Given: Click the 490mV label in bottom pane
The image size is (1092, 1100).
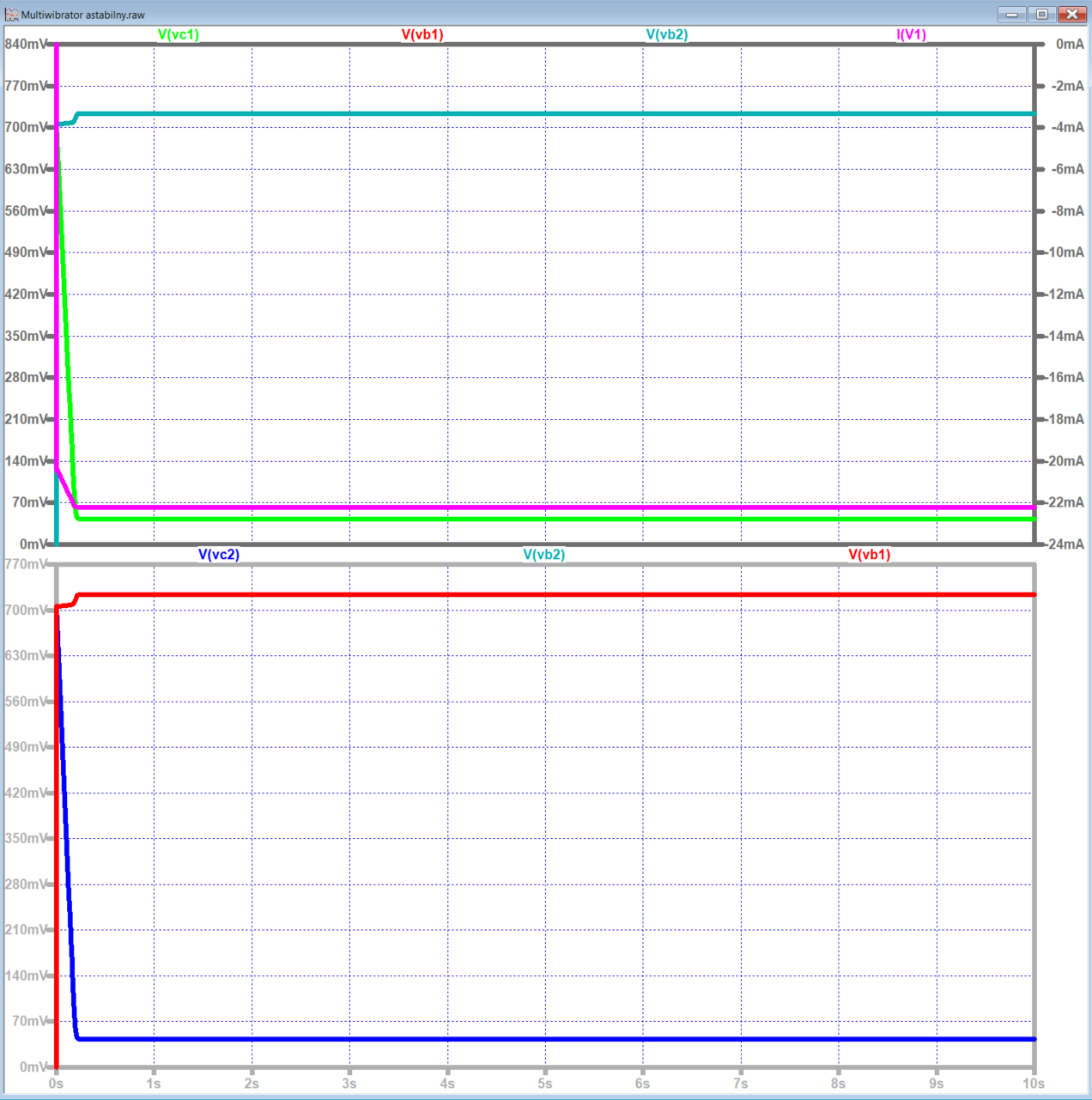Looking at the screenshot, I should (26, 747).
